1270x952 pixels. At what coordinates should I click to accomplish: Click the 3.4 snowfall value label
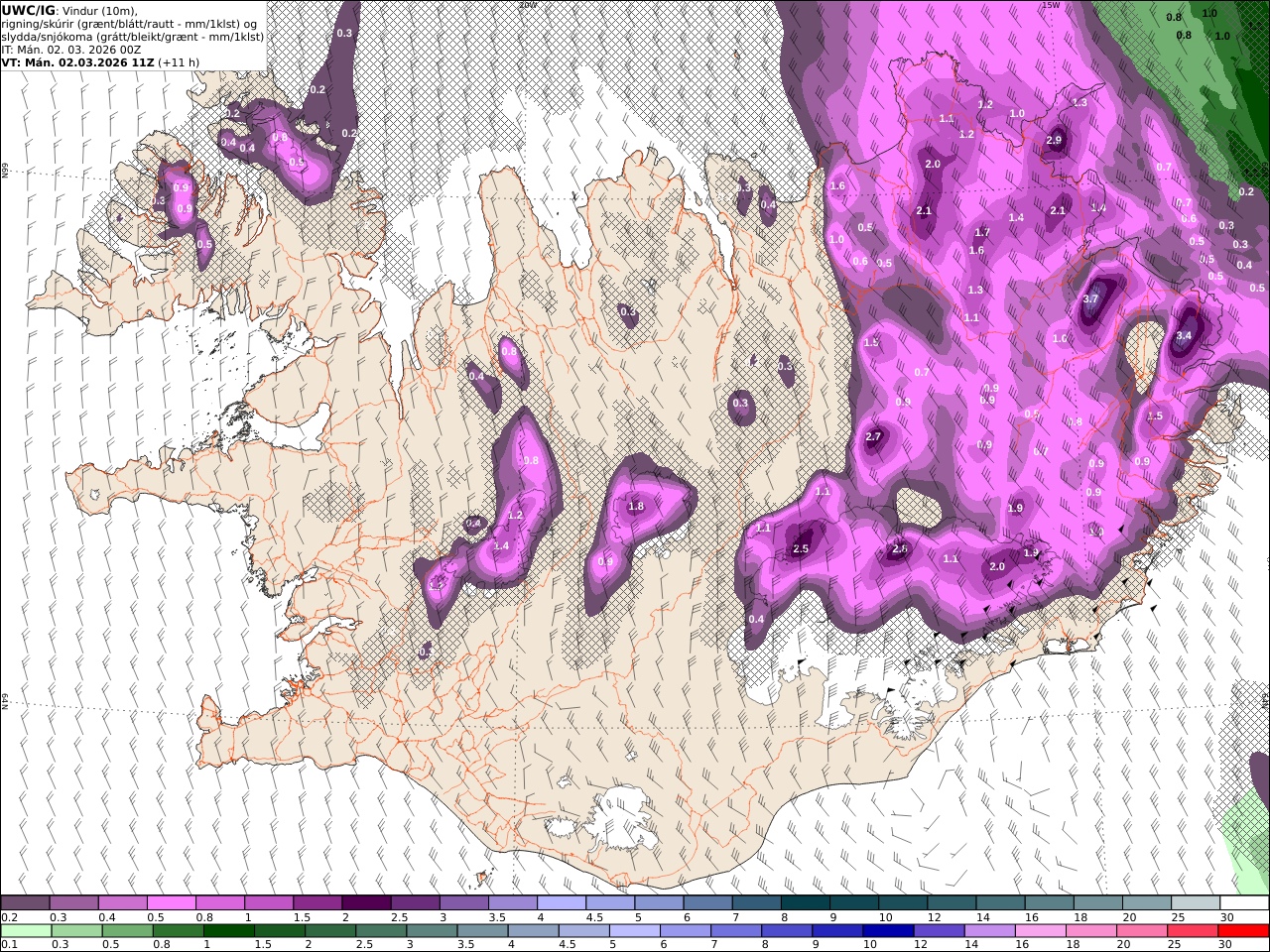pos(1183,335)
